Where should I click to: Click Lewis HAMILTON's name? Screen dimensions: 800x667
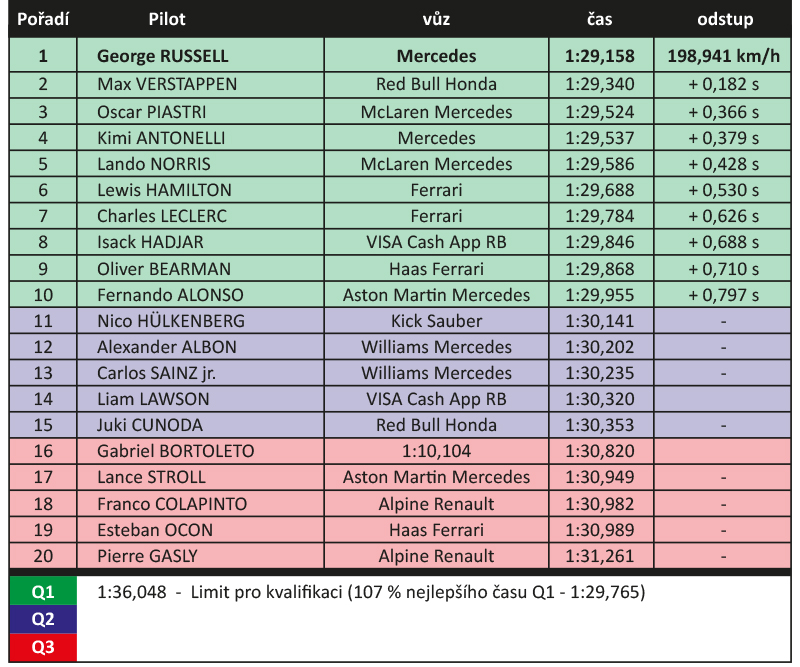click(164, 190)
